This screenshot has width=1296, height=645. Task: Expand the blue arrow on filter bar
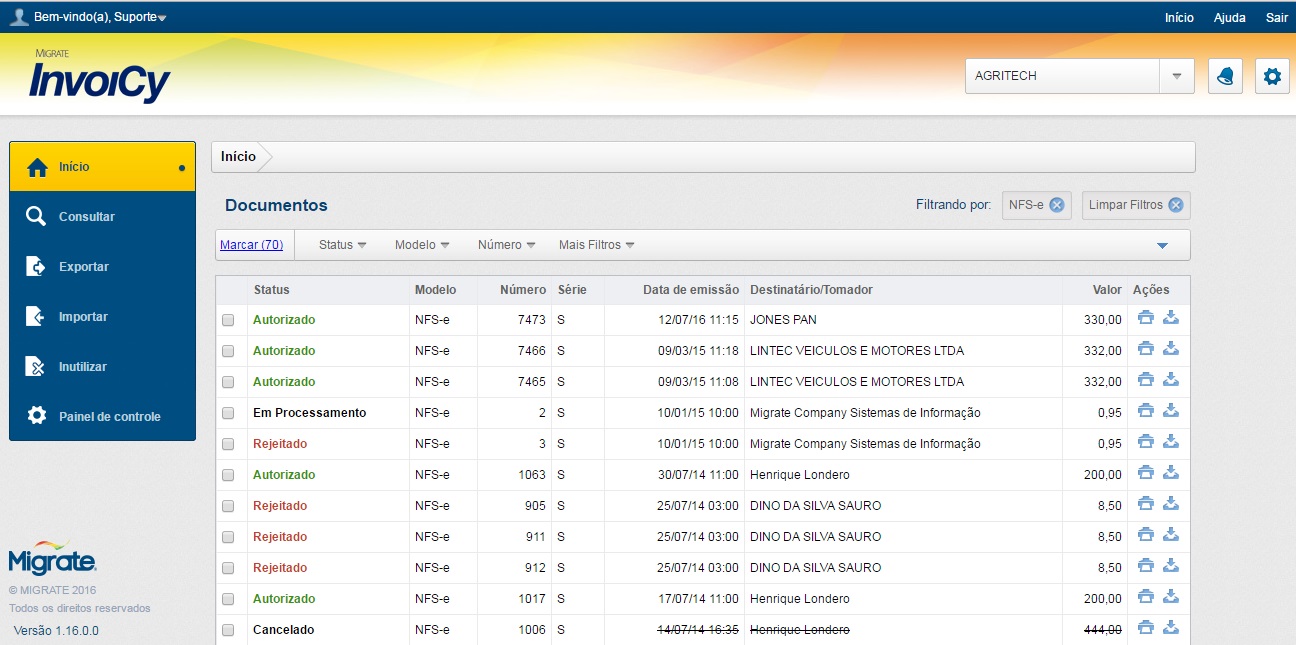click(1162, 246)
